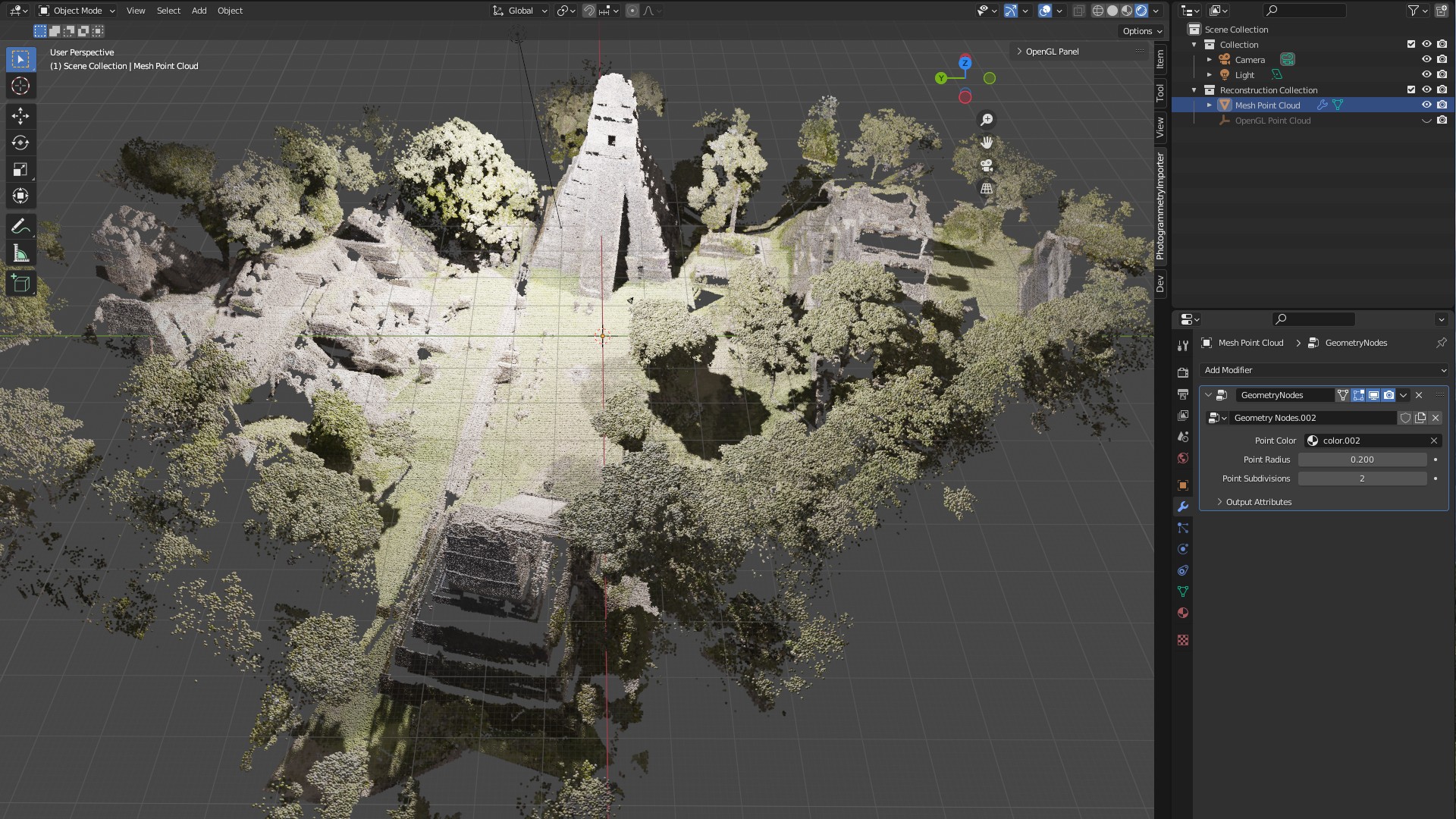Click the Add Cube tool

pos(20,284)
